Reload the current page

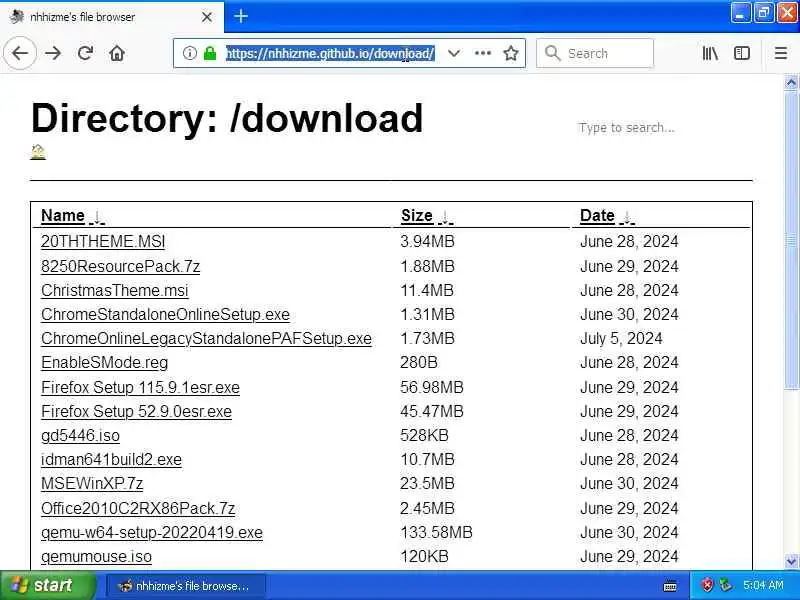[85, 53]
